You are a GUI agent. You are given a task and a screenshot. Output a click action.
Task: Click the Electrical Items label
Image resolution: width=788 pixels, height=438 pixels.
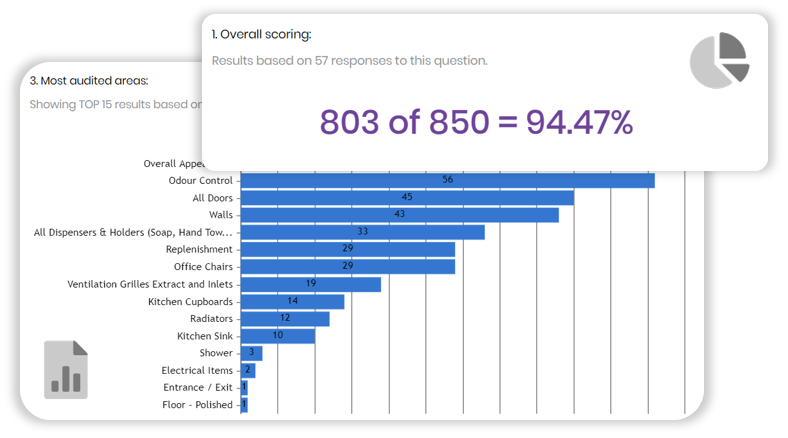click(197, 370)
